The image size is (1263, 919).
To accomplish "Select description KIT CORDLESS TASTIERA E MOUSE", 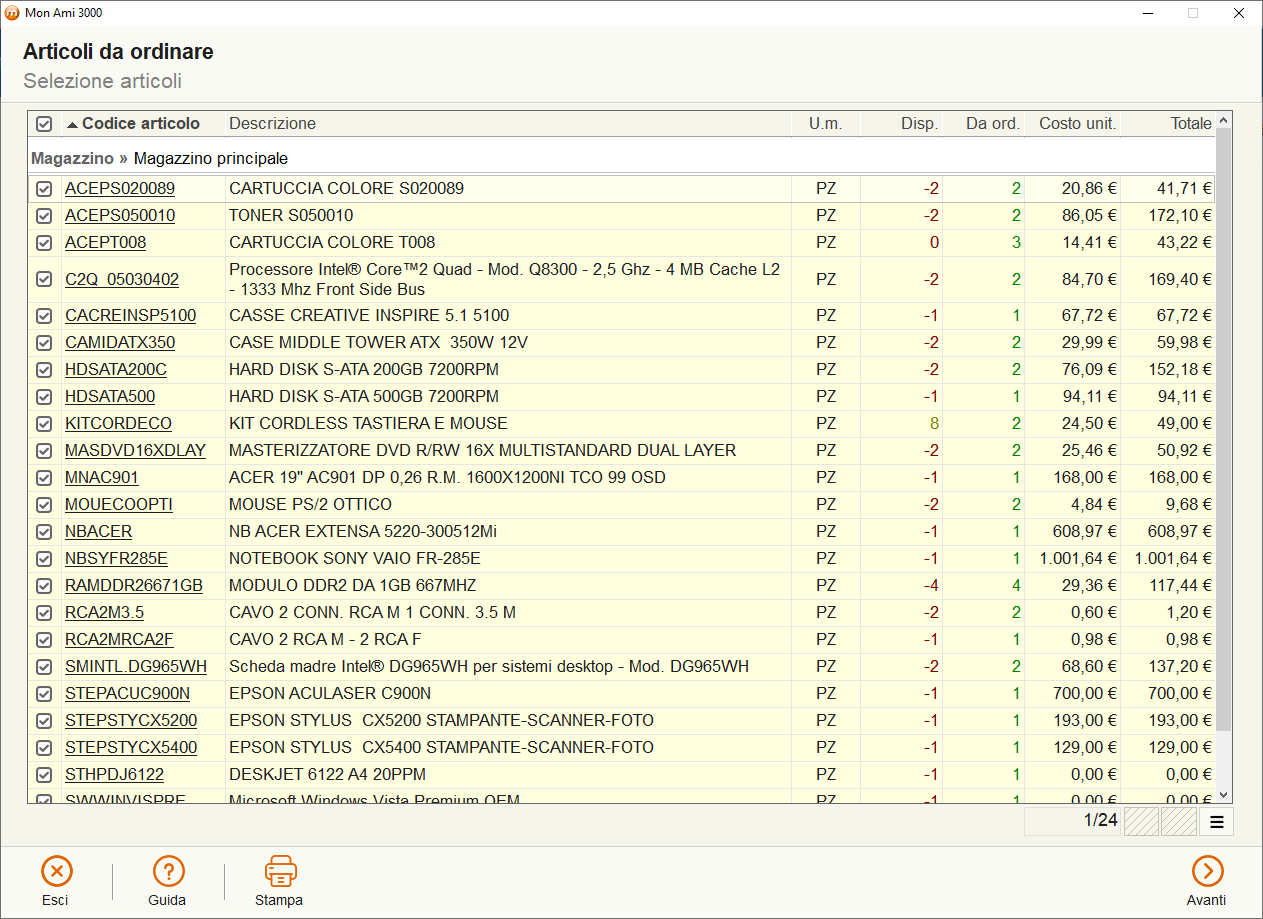I will 368,423.
